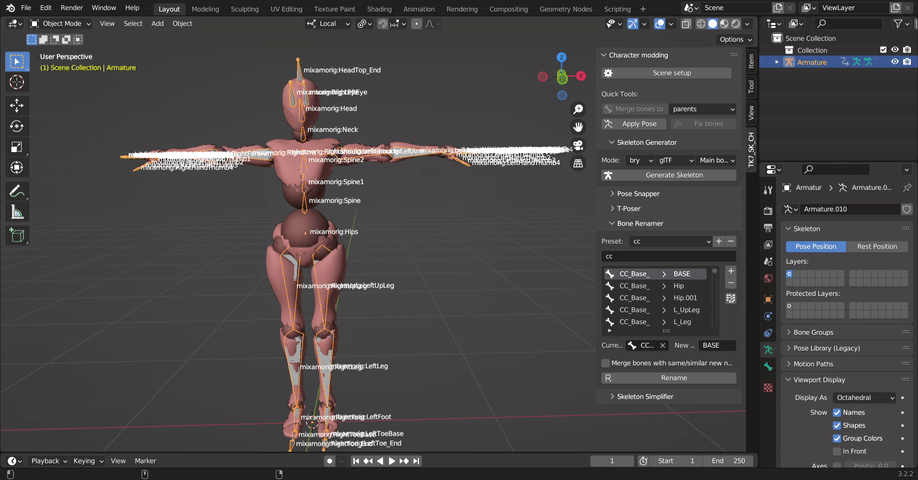The image size is (918, 480).
Task: Toggle Collection exclude checkbox in outliner
Action: click(x=883, y=50)
